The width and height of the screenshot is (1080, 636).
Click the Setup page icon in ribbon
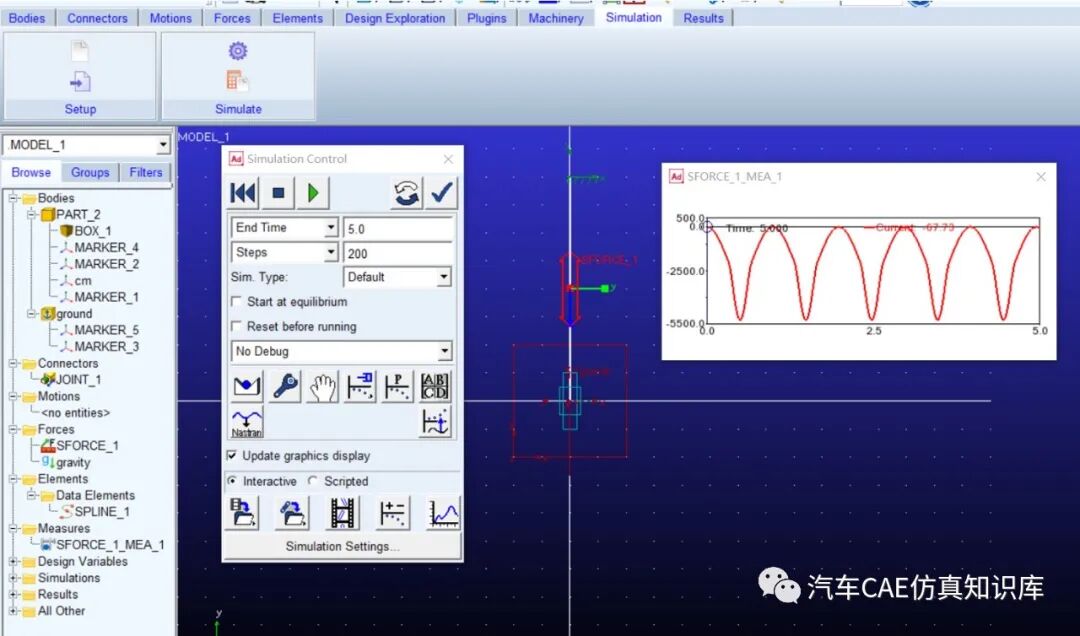pos(80,51)
